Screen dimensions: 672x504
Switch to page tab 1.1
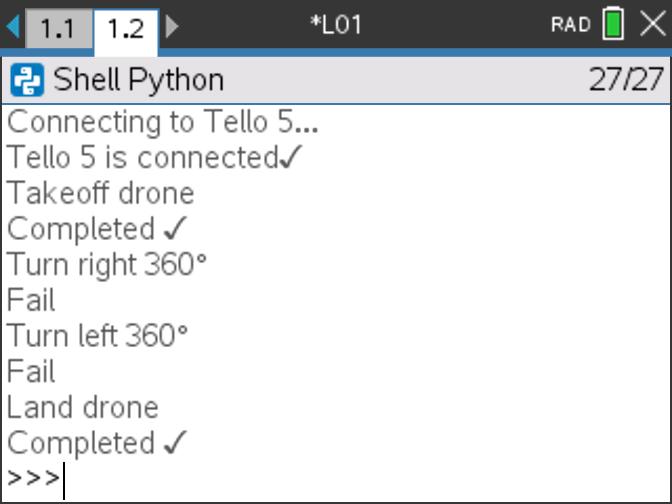coord(58,29)
